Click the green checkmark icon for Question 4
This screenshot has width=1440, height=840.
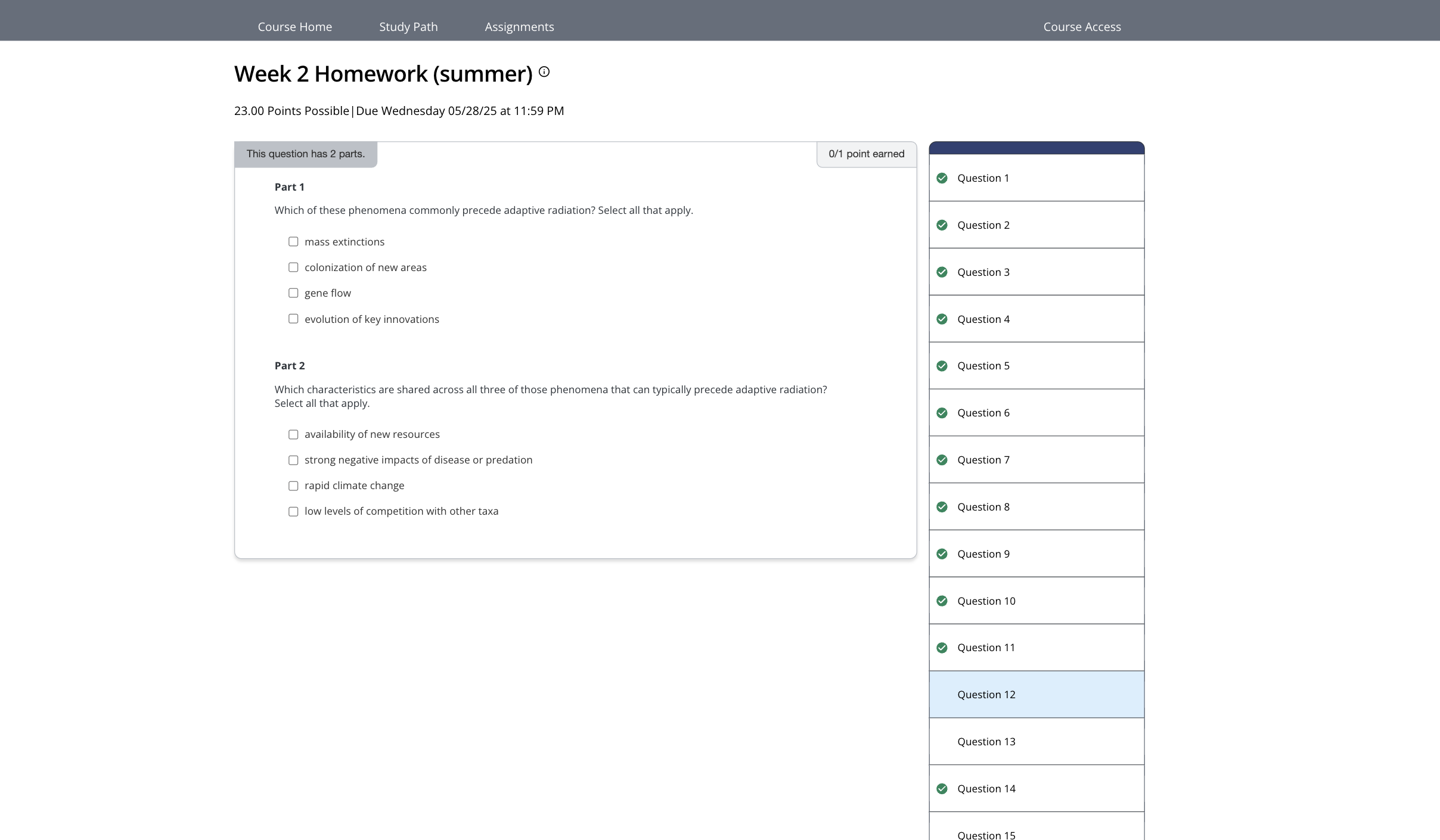coord(942,319)
